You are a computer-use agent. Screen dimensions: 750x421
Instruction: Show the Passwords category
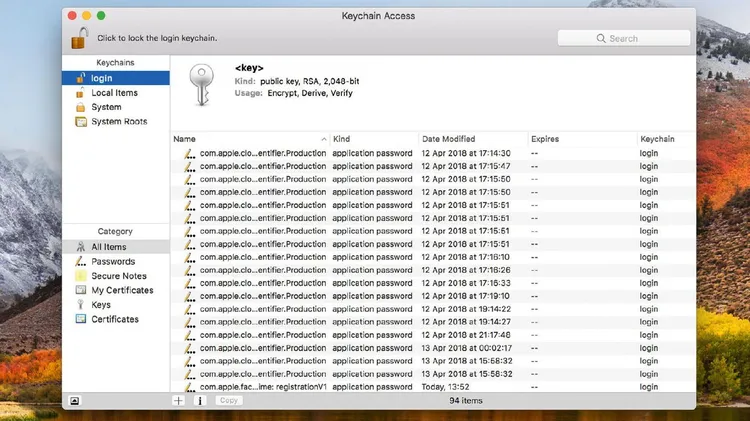113,262
